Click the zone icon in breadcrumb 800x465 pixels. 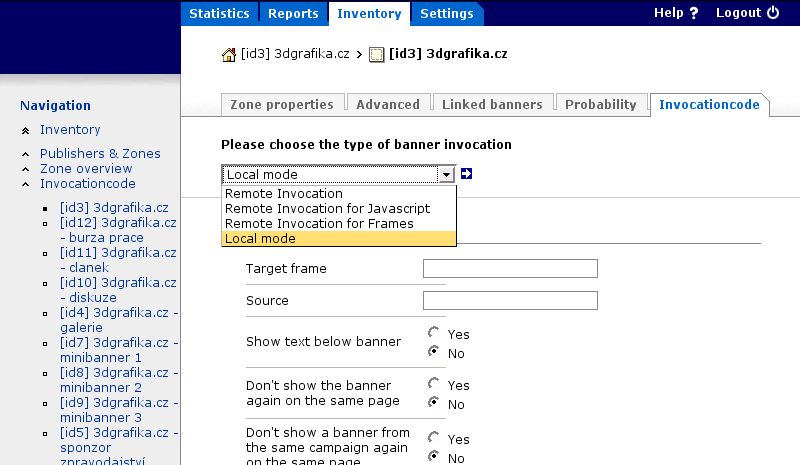pyautogui.click(x=377, y=55)
